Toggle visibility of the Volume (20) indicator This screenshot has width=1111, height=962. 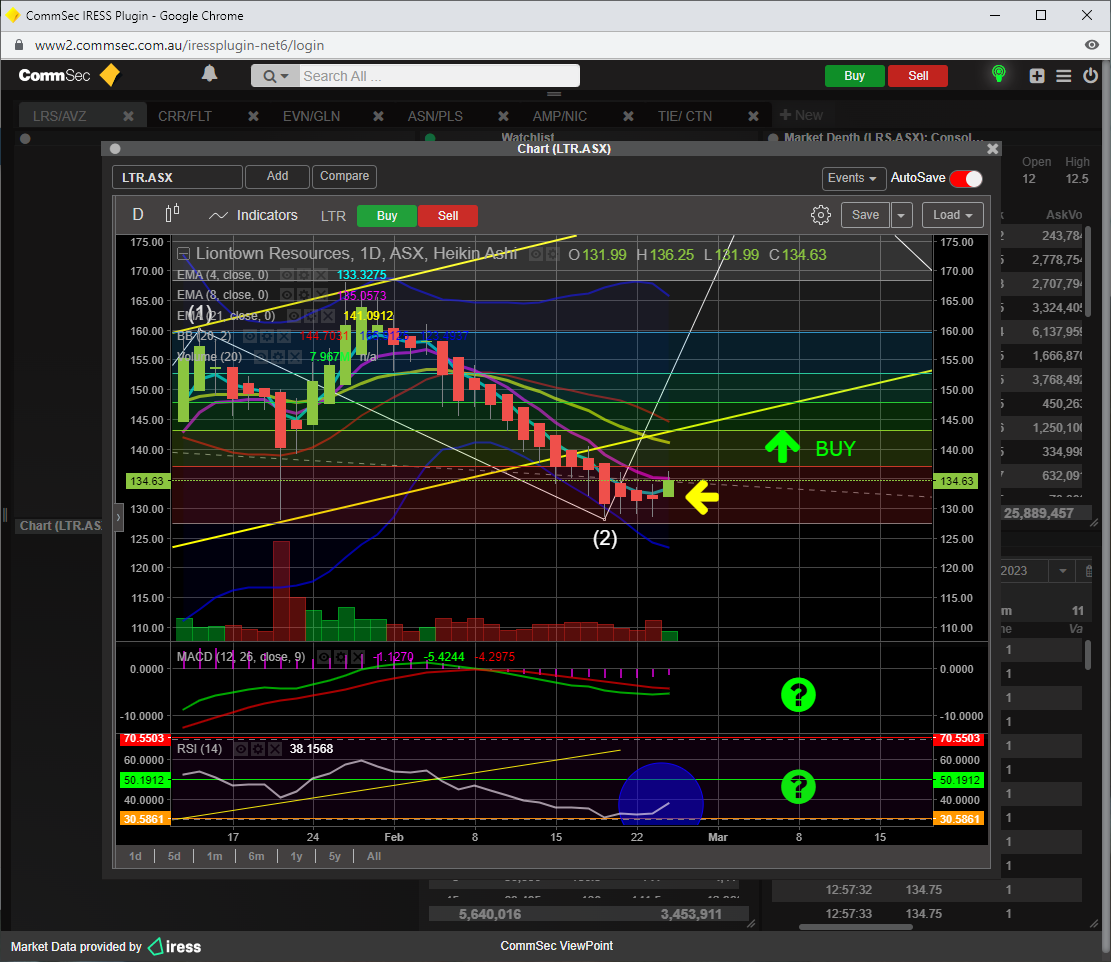260,356
